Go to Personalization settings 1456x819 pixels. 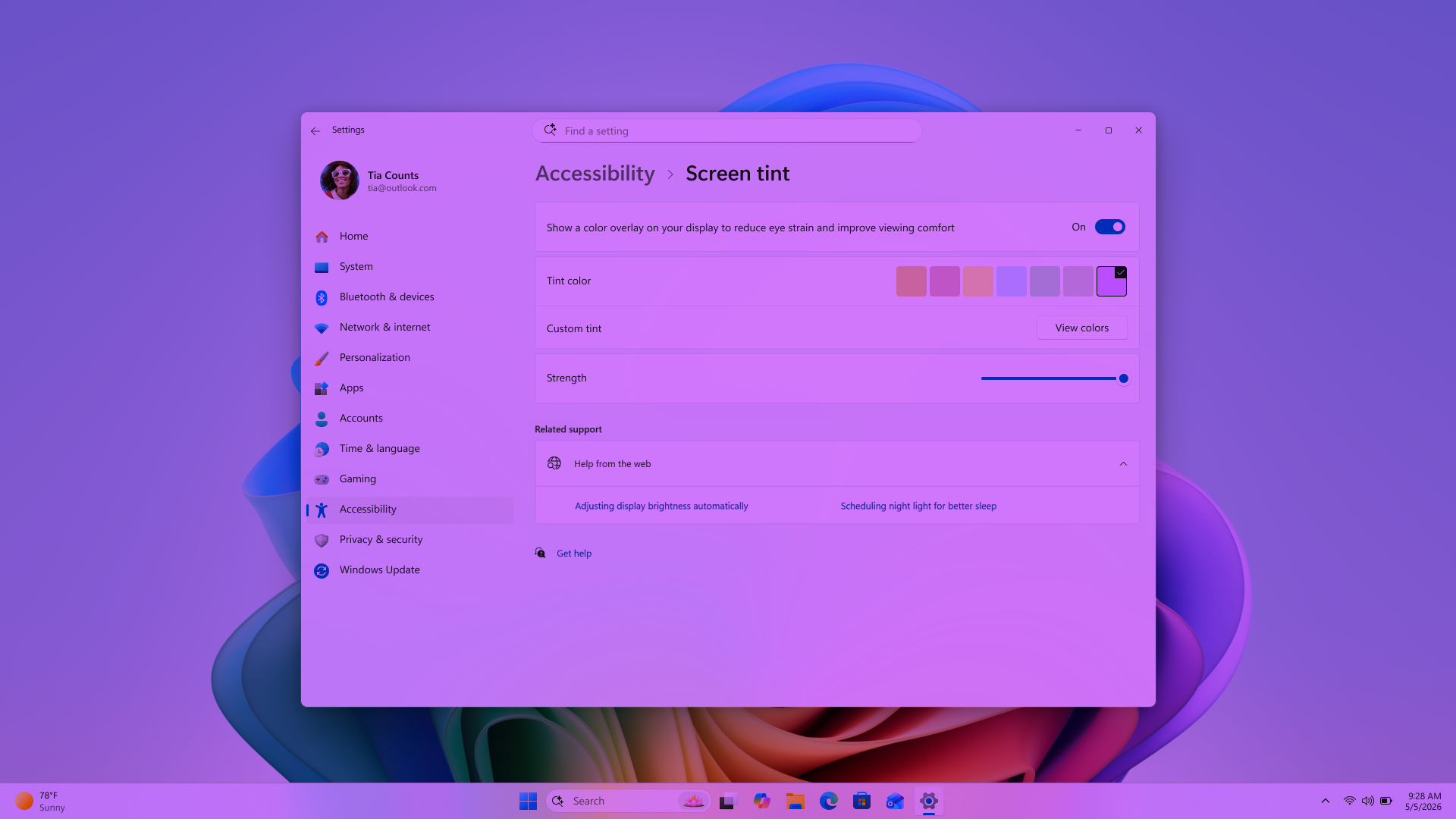pos(409,358)
